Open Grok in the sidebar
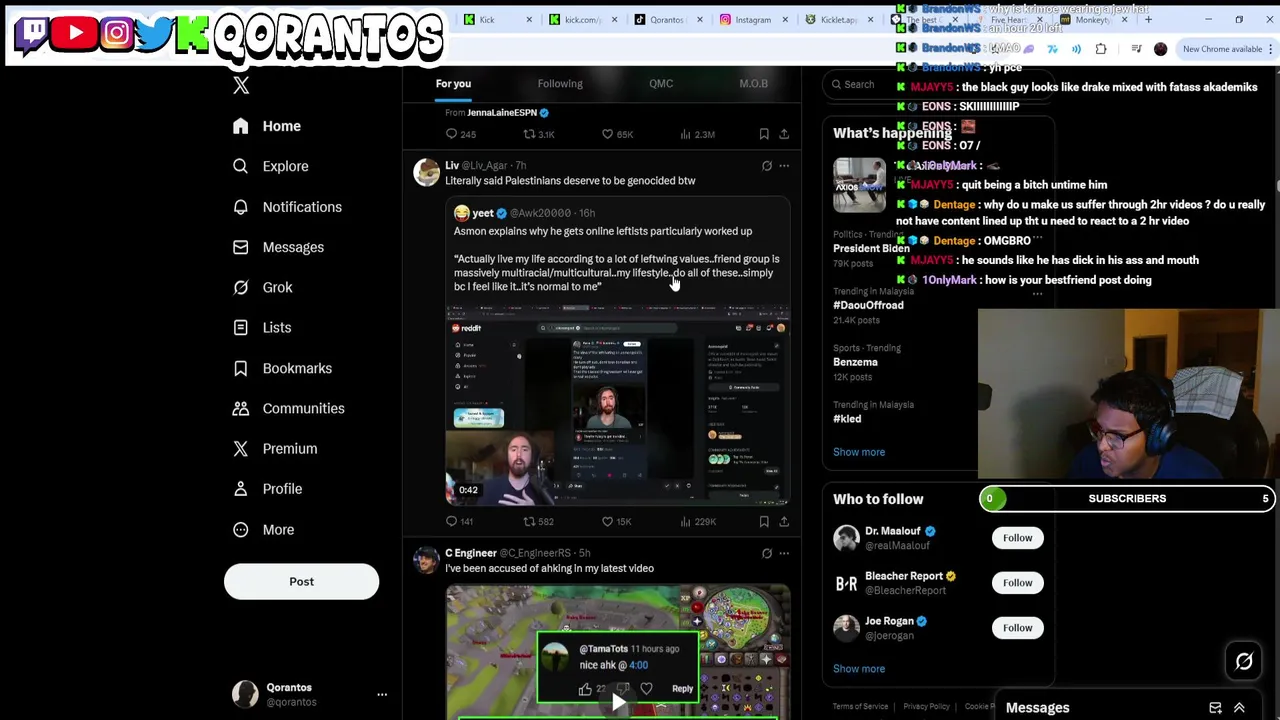 262,287
